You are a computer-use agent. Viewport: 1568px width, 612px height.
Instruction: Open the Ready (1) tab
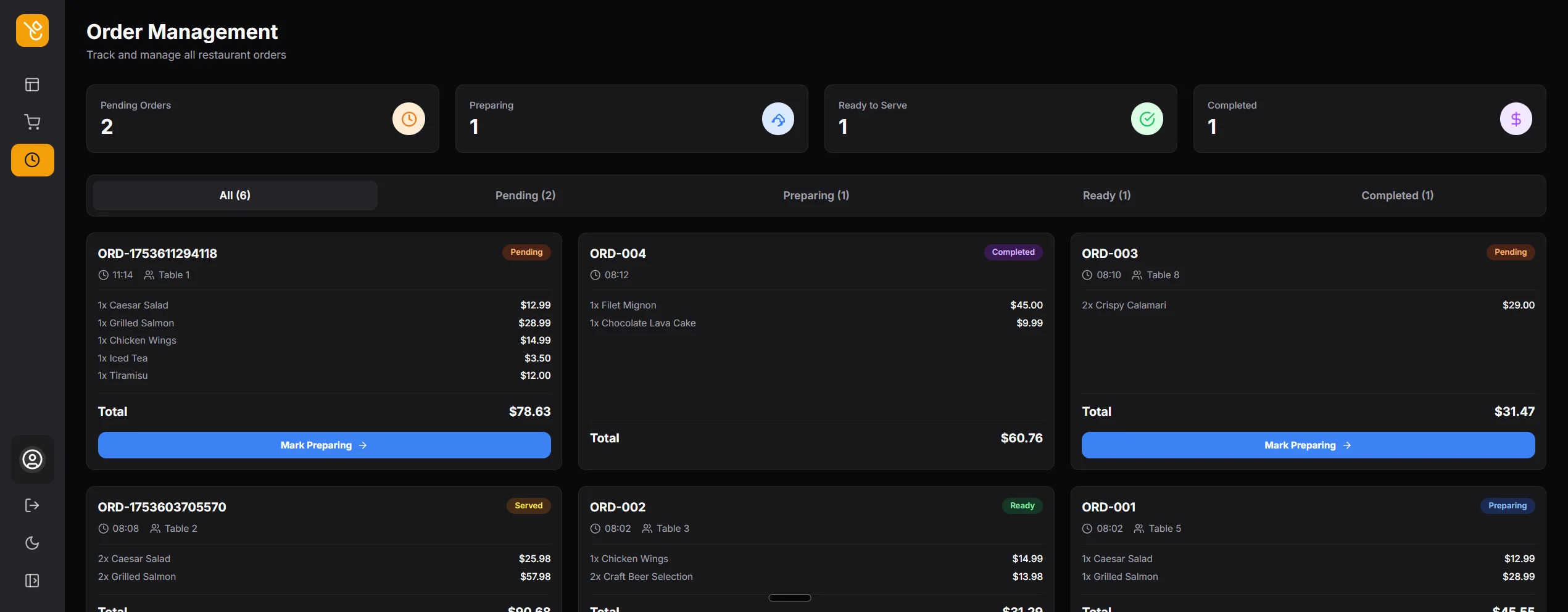point(1106,196)
